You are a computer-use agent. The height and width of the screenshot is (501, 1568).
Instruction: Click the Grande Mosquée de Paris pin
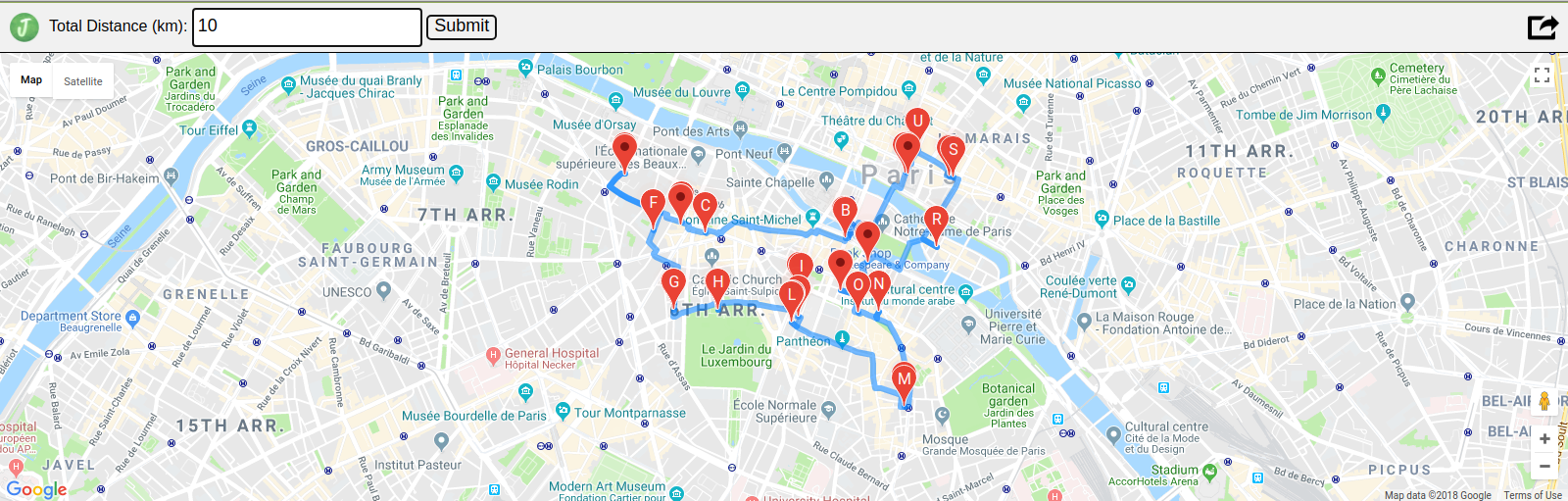pyautogui.click(x=942, y=415)
